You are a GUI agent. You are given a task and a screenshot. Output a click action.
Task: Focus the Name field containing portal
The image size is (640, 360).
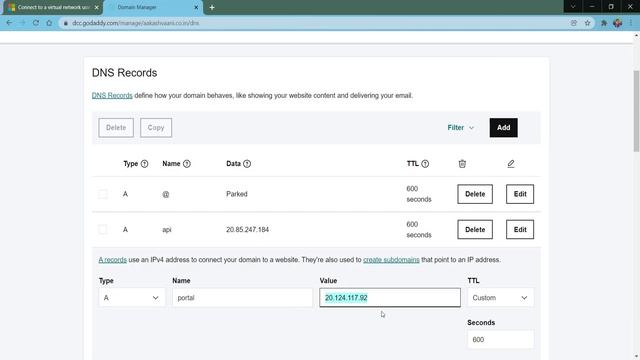(242, 298)
